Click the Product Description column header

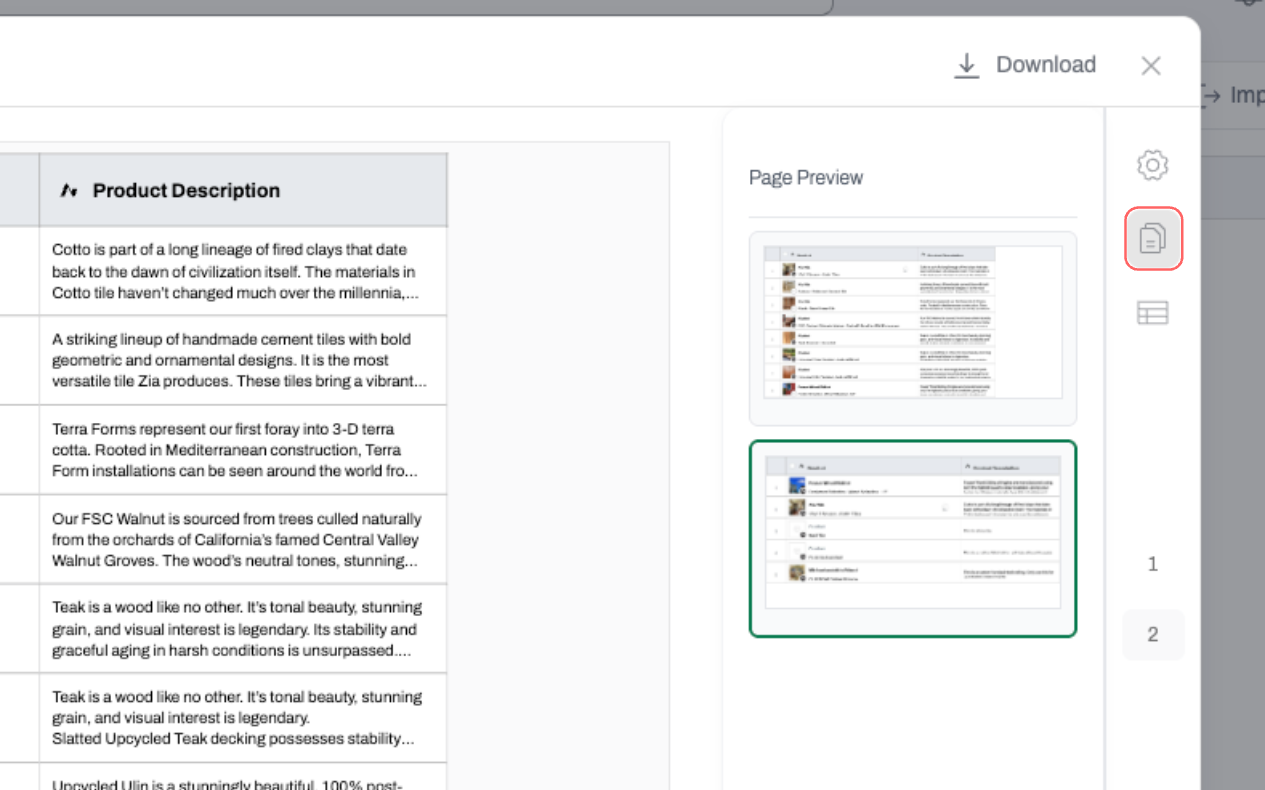pyautogui.click(x=243, y=190)
